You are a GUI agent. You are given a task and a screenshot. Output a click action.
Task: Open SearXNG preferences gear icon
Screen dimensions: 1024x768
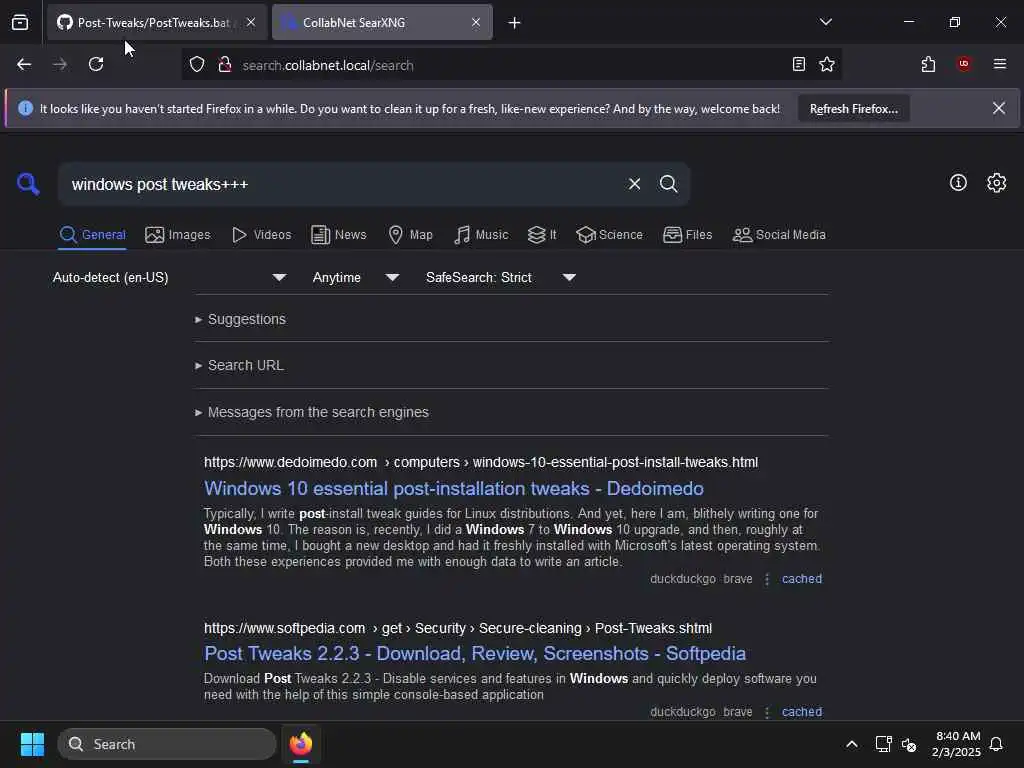pos(996,183)
